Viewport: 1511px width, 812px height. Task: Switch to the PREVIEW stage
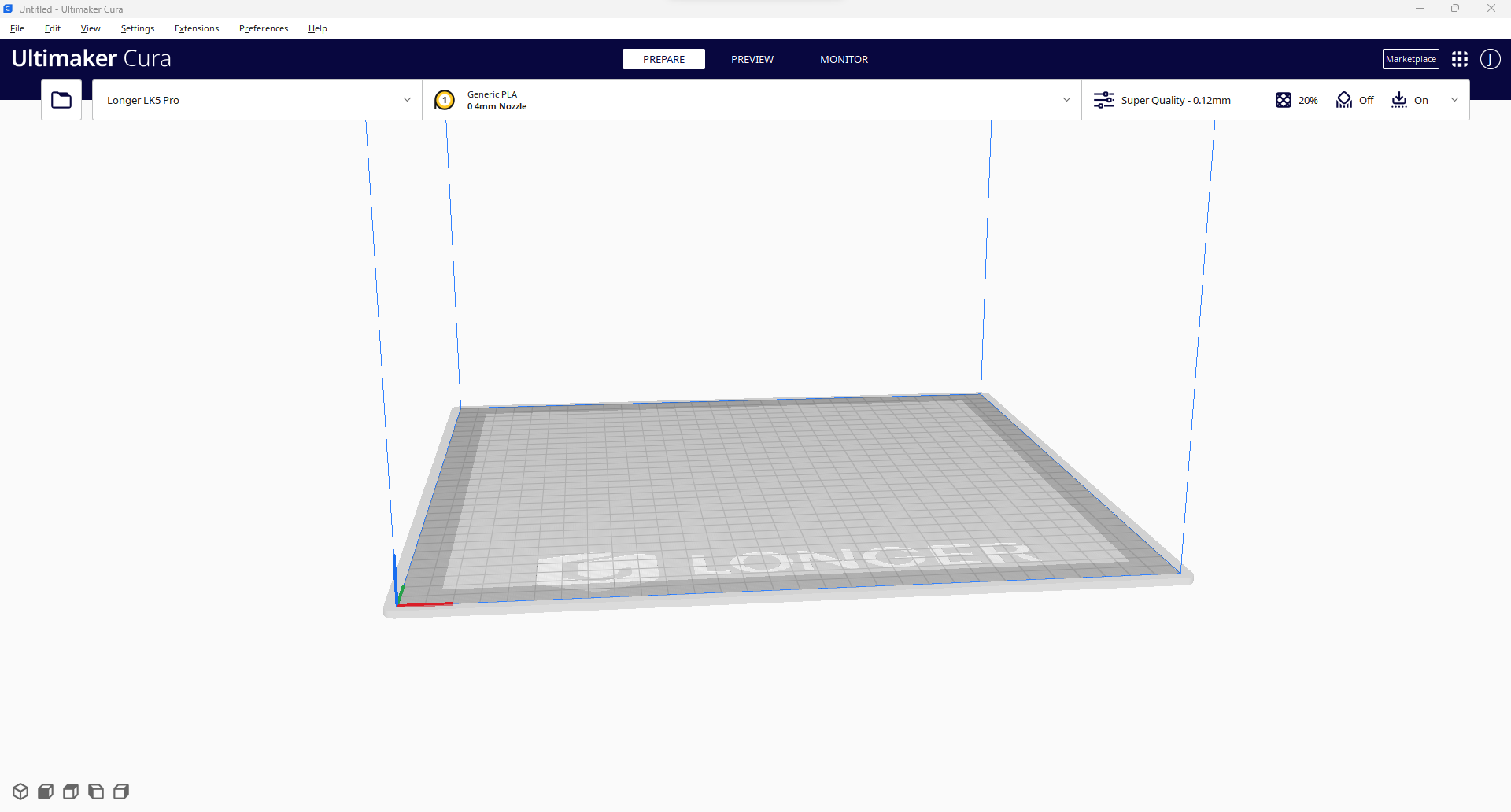point(752,59)
